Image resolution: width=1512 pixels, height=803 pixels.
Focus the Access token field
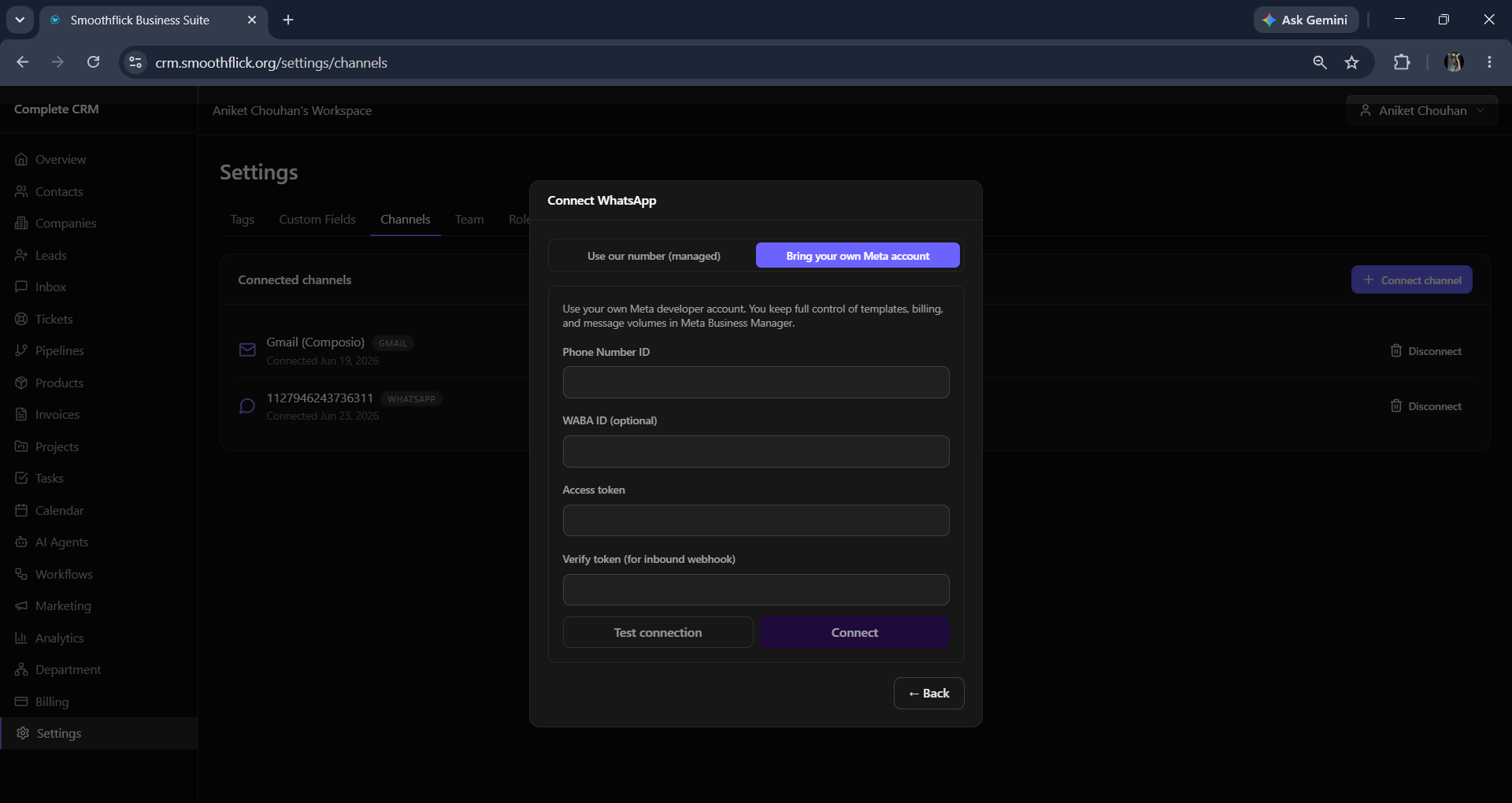(x=756, y=520)
